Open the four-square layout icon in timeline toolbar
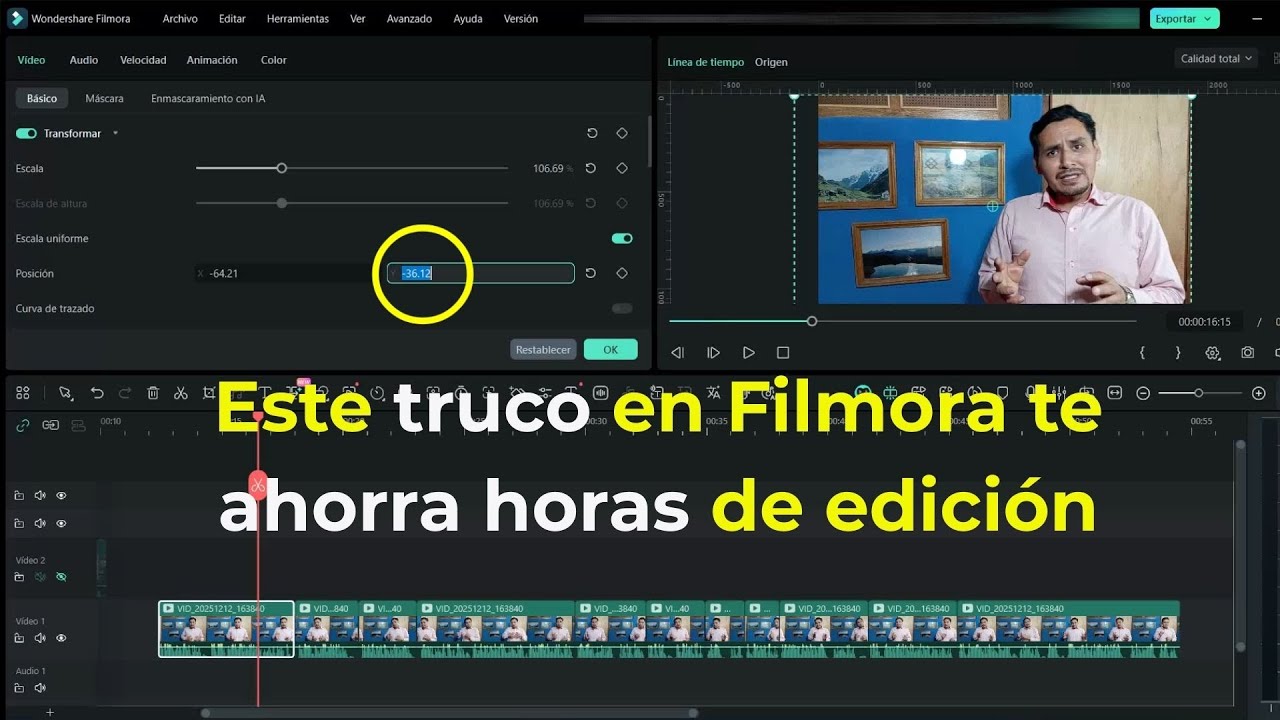1280x720 pixels. pos(23,393)
